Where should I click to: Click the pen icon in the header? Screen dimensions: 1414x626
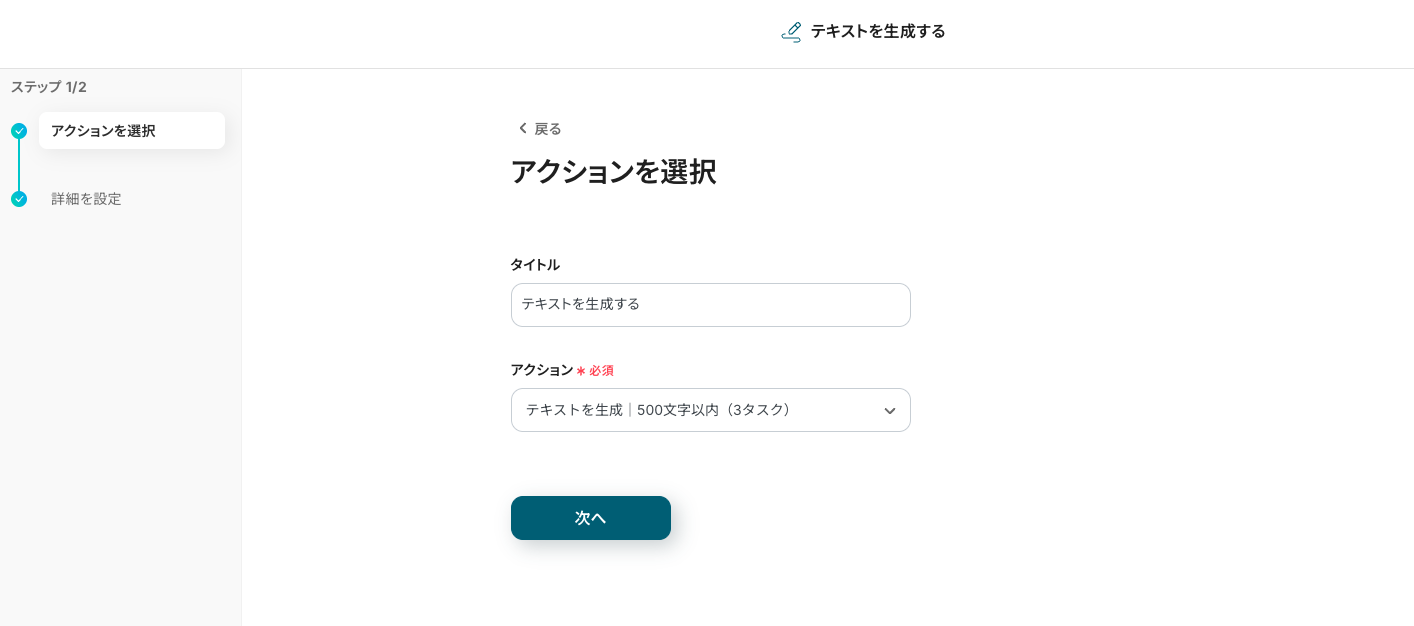coord(791,32)
